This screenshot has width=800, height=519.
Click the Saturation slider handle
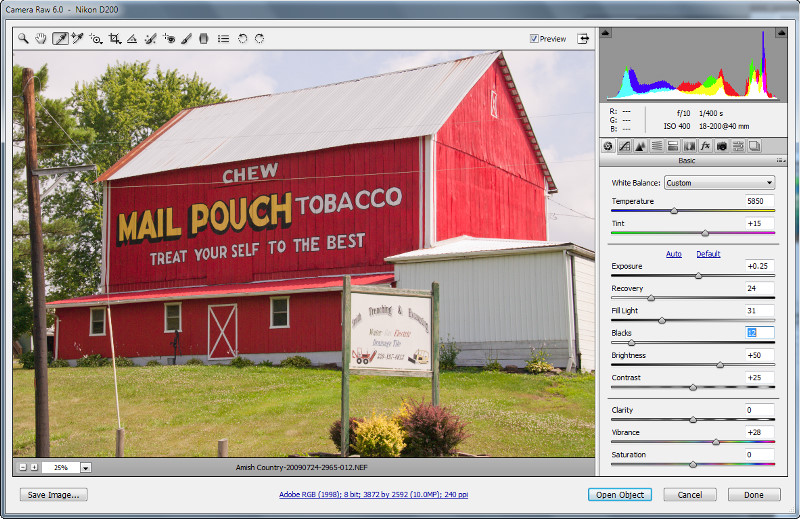[x=693, y=464]
